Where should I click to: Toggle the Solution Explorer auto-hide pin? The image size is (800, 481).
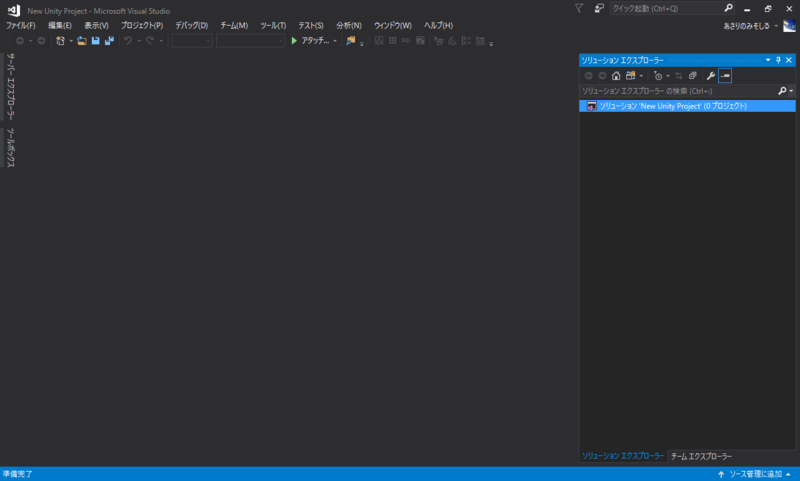[779, 60]
